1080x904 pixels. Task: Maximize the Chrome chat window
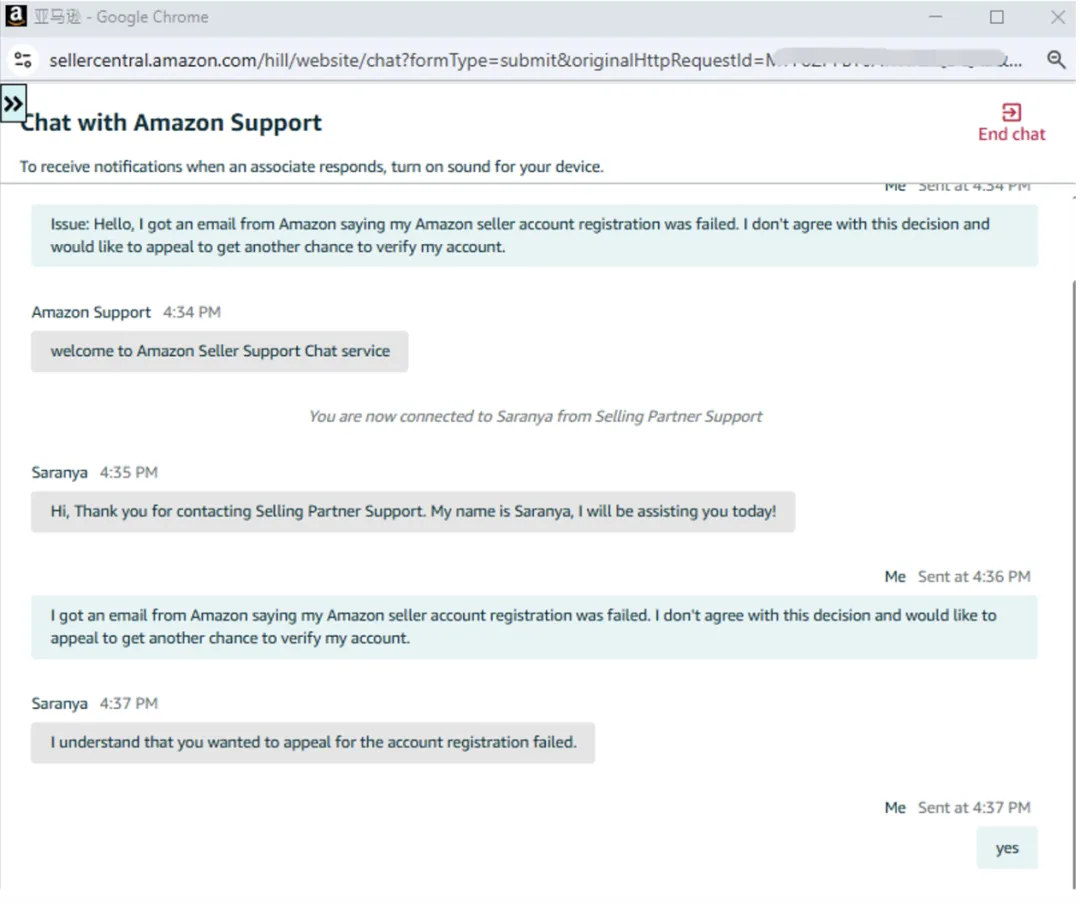(997, 17)
